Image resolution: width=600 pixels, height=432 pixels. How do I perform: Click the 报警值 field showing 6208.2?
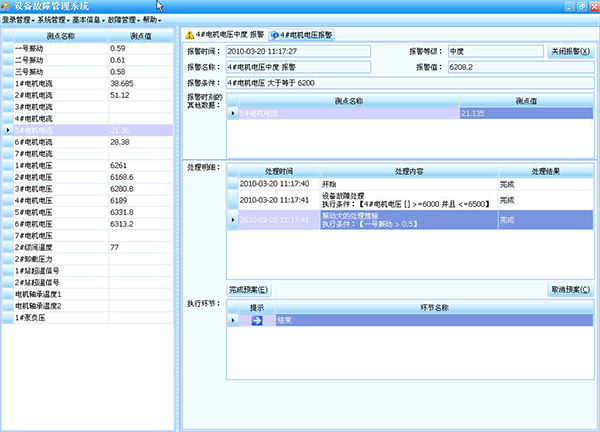(521, 67)
